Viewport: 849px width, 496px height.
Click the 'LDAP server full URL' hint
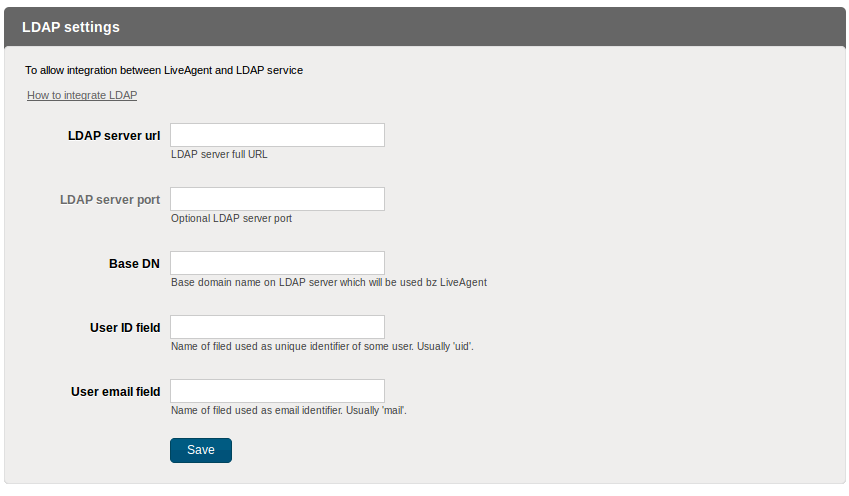click(x=219, y=154)
